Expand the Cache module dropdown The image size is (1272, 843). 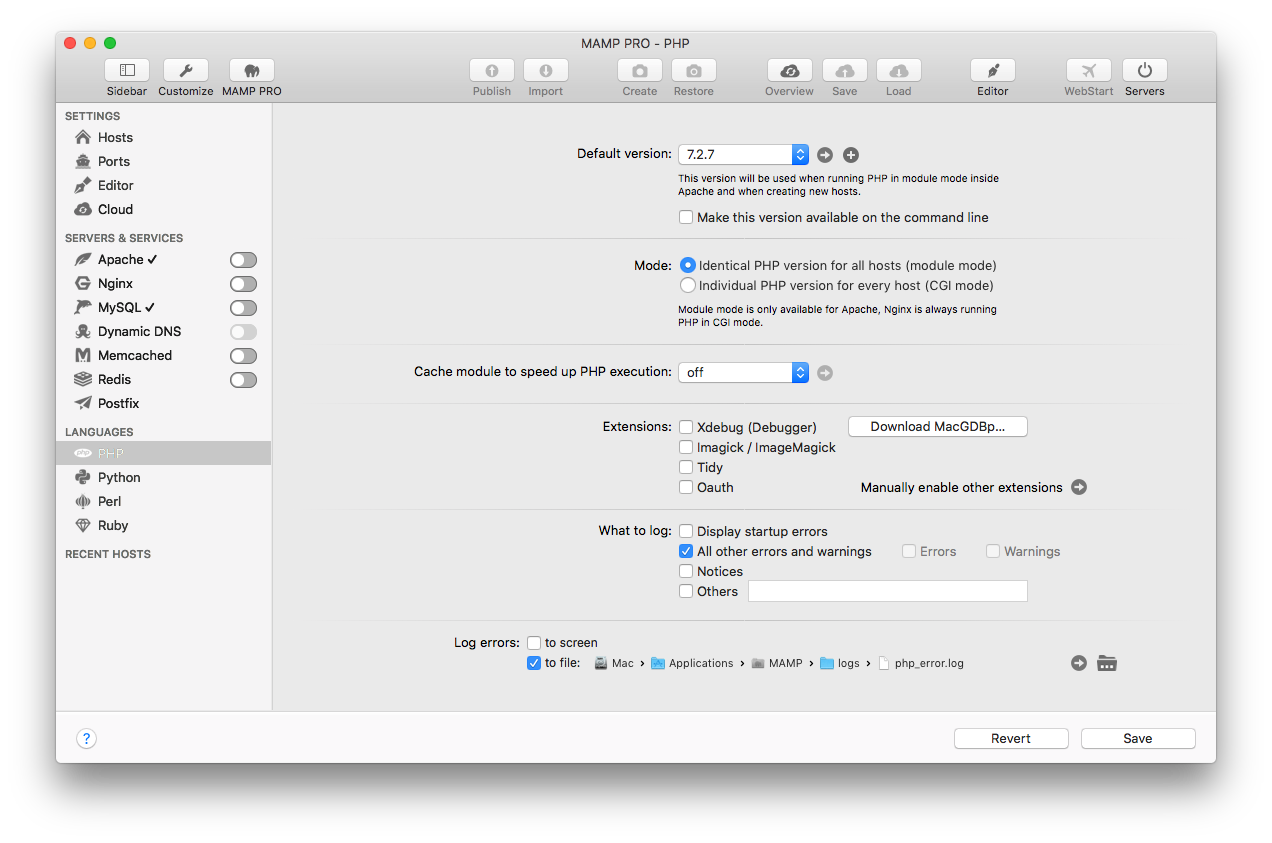coord(743,372)
